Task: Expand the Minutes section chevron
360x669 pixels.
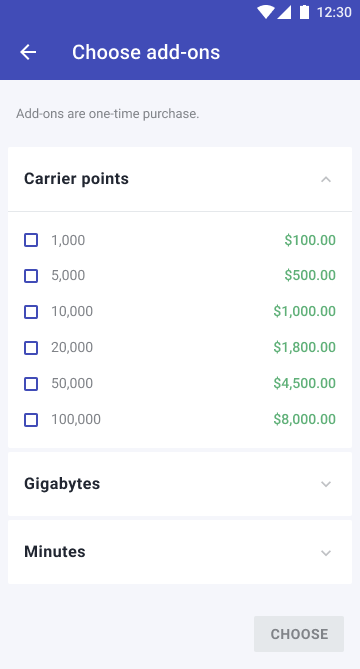Action: coord(326,553)
